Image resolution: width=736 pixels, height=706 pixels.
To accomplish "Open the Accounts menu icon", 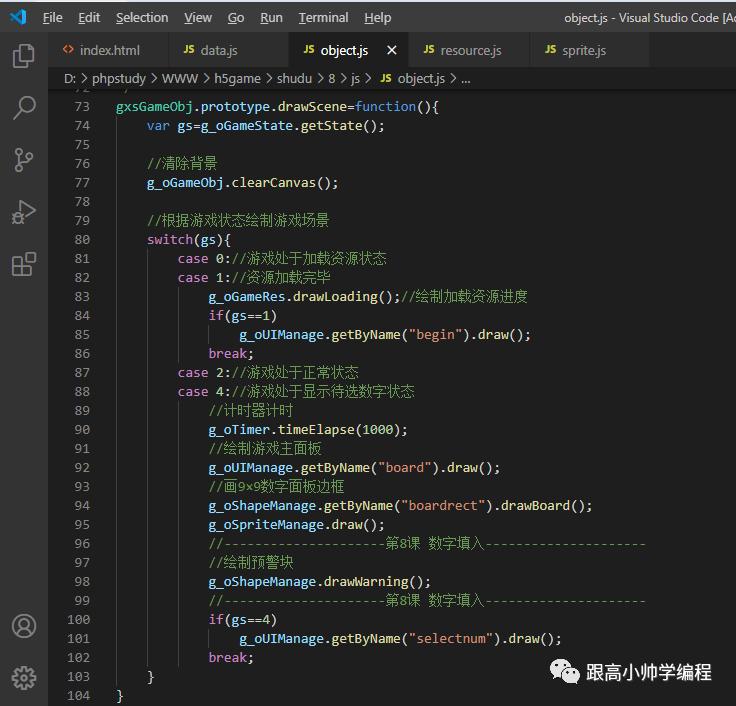I will click(24, 626).
